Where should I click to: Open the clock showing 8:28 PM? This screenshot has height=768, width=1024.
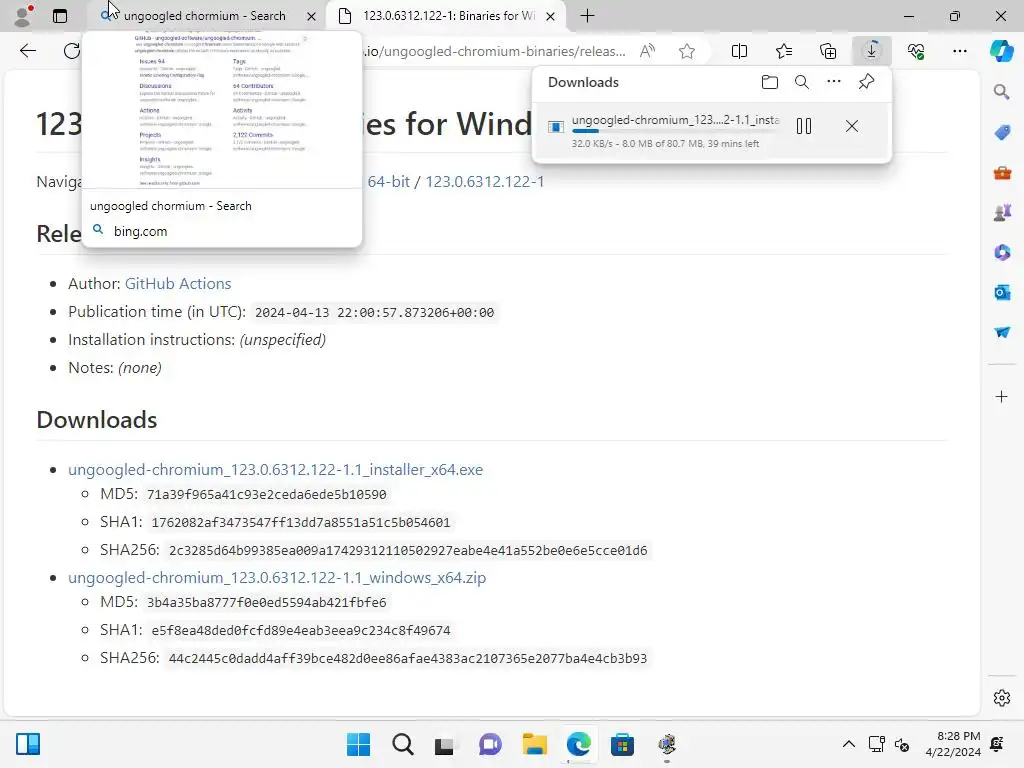(953, 744)
